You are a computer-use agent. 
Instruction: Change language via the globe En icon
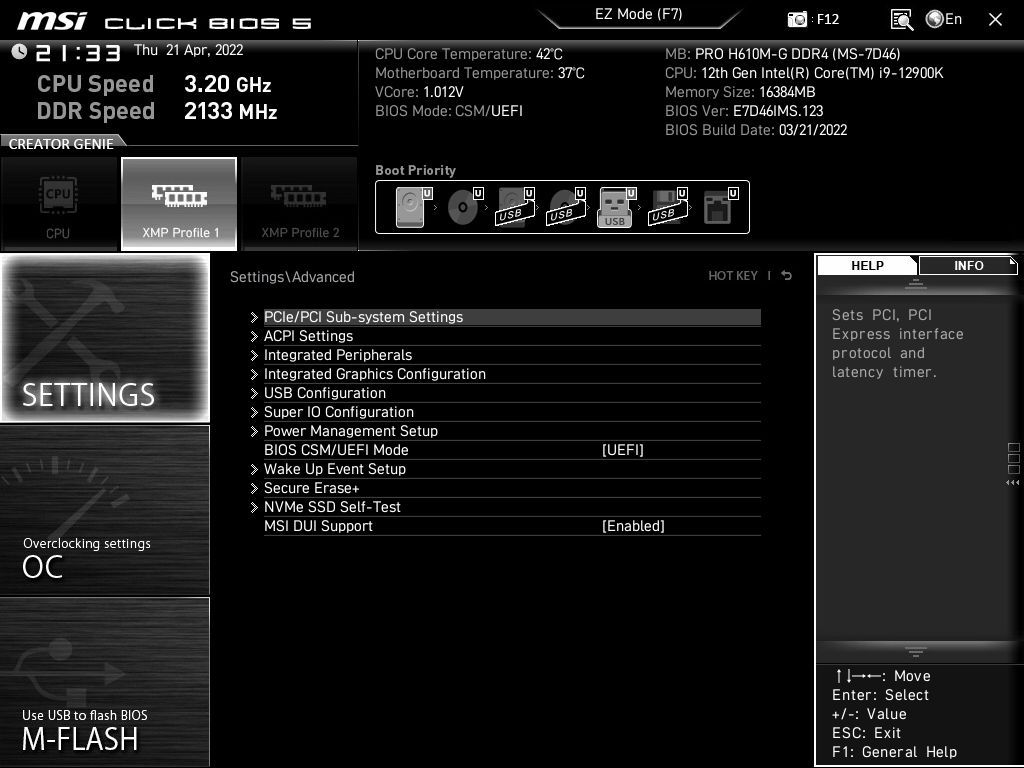(x=944, y=20)
